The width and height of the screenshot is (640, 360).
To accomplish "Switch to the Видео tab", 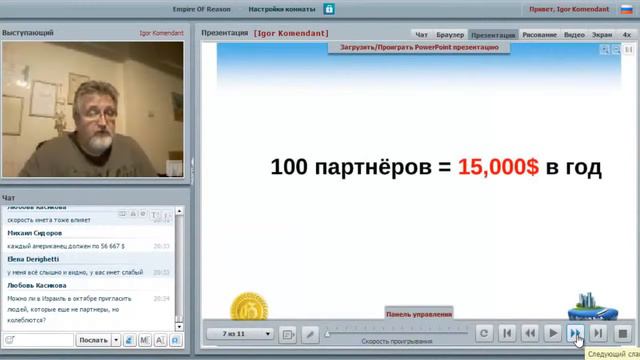I will point(574,35).
